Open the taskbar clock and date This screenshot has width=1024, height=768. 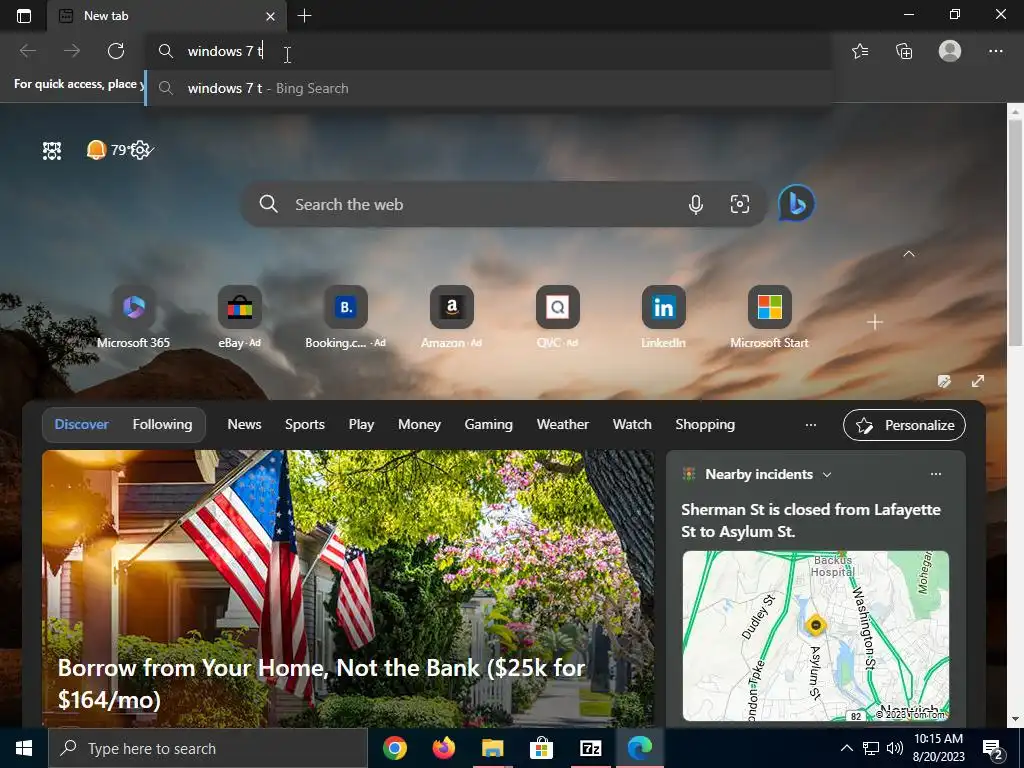(938, 748)
